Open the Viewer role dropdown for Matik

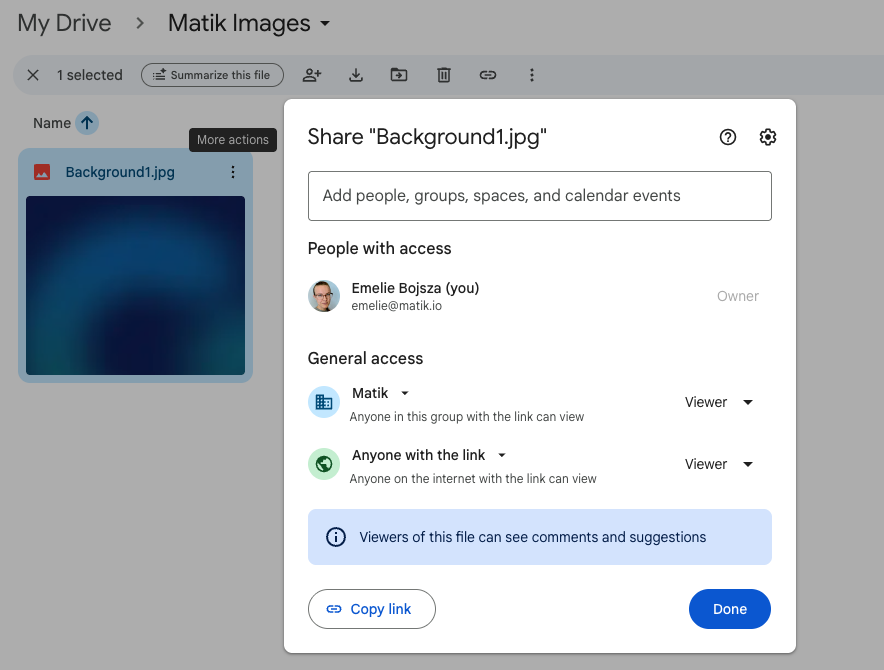tap(717, 402)
